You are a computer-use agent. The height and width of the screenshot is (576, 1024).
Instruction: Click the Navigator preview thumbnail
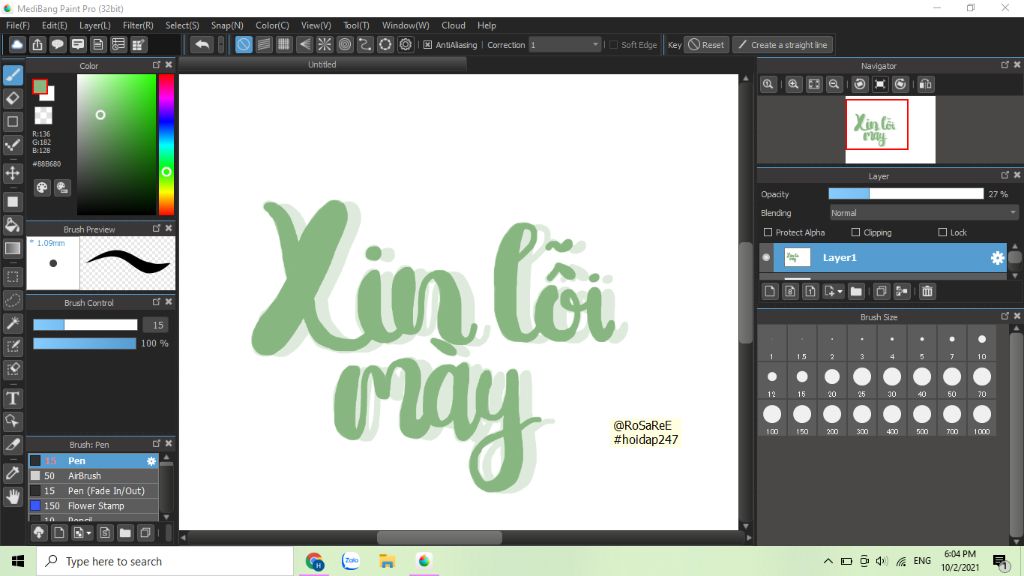(891, 130)
